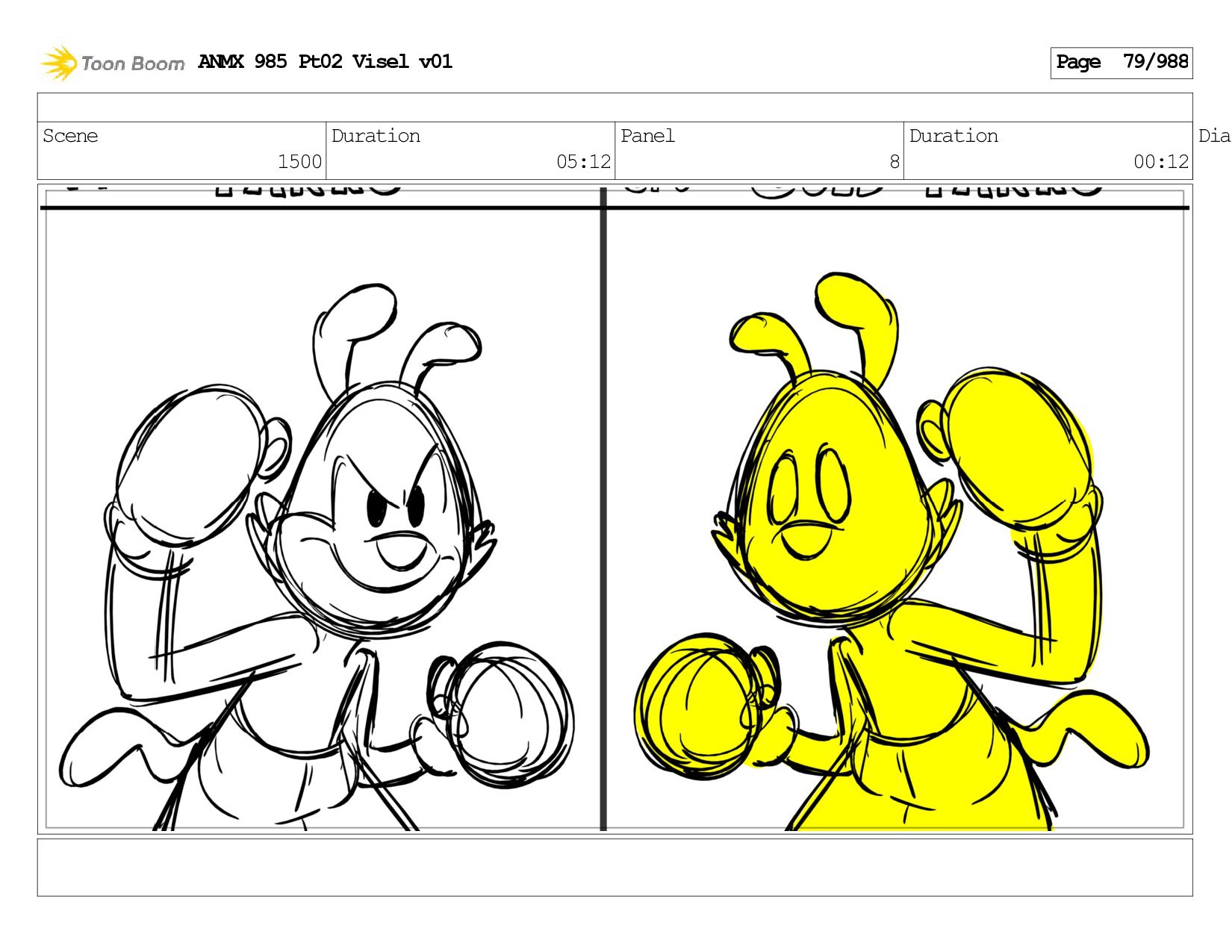Viewport: 1232px width, 952px height.
Task: Click the panel number '8'
Action: click(x=895, y=162)
